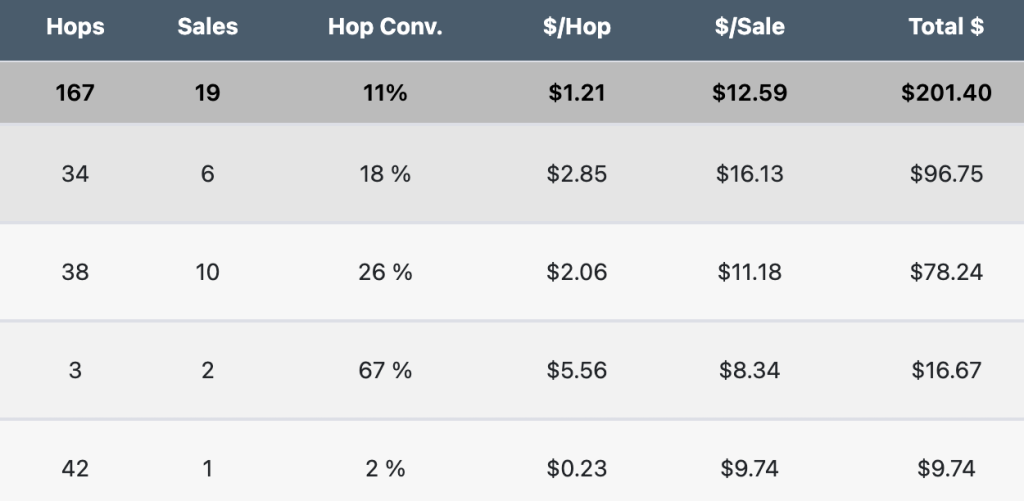This screenshot has height=501, width=1024.
Task: Click the $78.24 total cell
Action: tap(946, 272)
